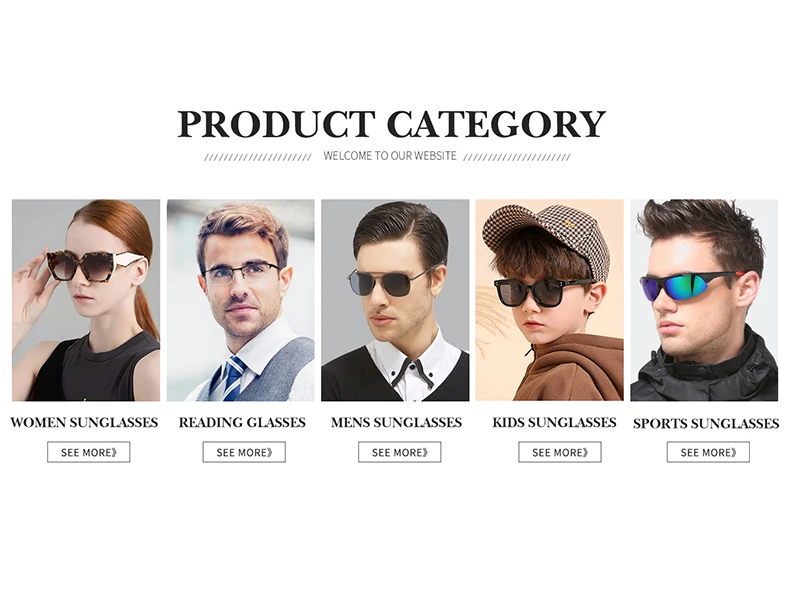Viewport: 790px width, 597px height.
Task: Click the Welcome To Our Website subtitle
Action: (x=390, y=156)
